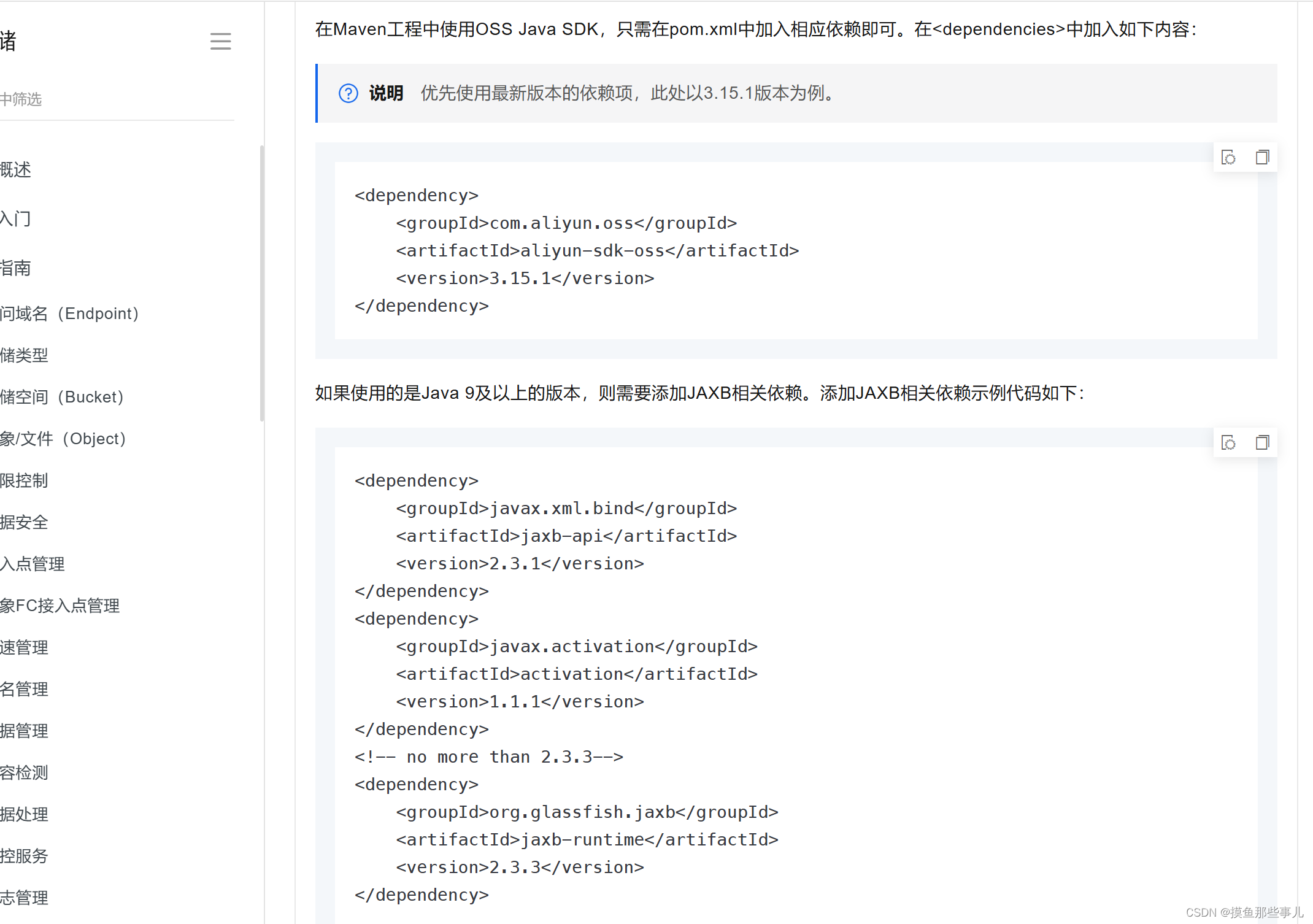This screenshot has width=1313, height=924.
Task: Click the artifactId aliyun-sdk-oss code line
Action: pyautogui.click(x=598, y=250)
